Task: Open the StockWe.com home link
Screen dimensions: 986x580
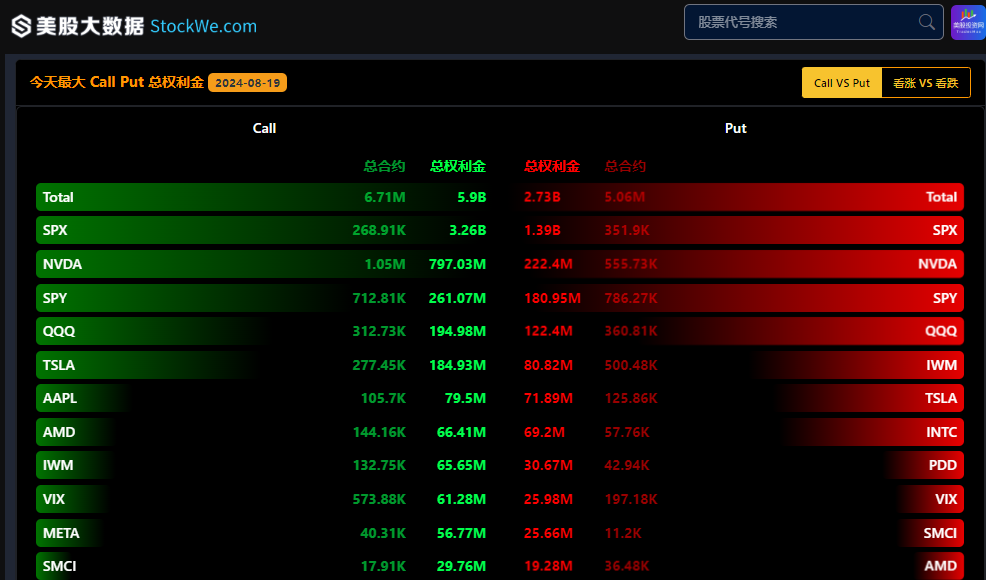Action: click(x=203, y=26)
